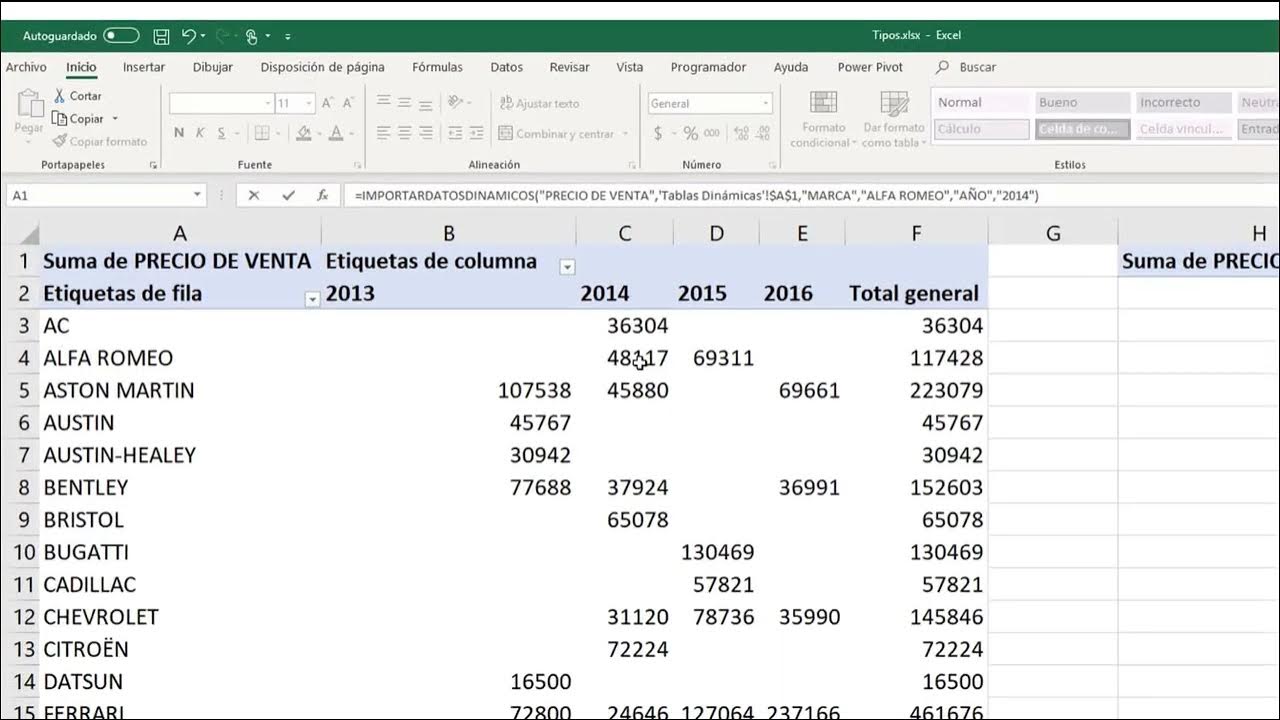Open the Name Box dropdown arrow

point(198,196)
